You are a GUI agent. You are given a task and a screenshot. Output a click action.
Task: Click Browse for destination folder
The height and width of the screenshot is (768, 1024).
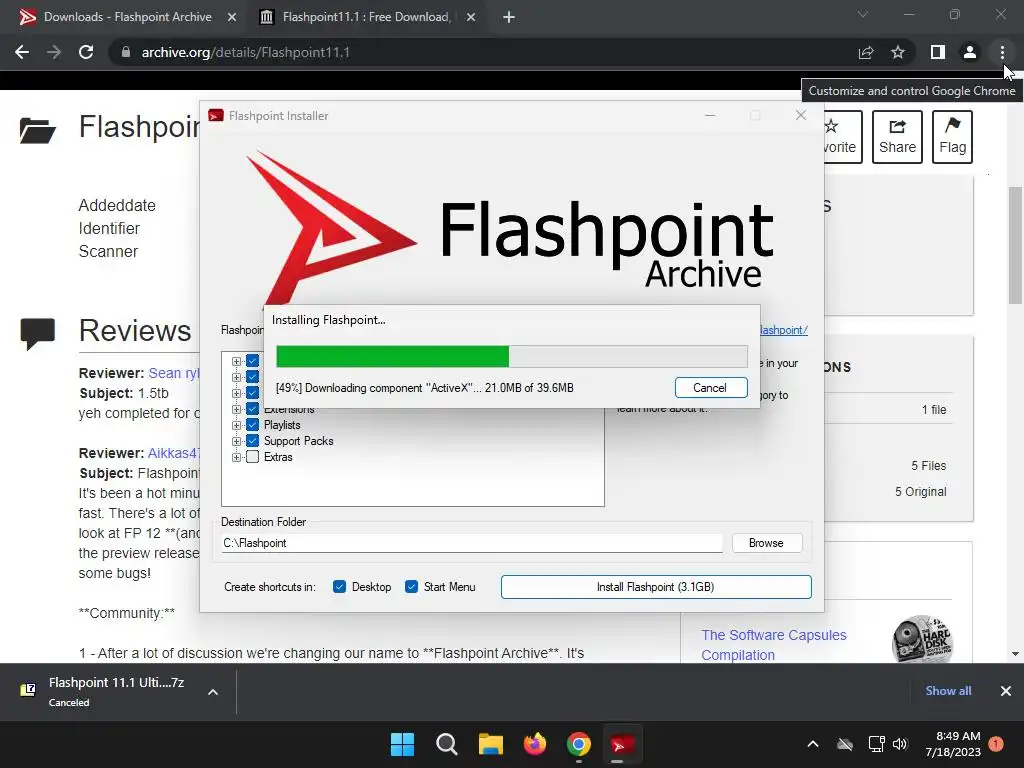click(767, 543)
